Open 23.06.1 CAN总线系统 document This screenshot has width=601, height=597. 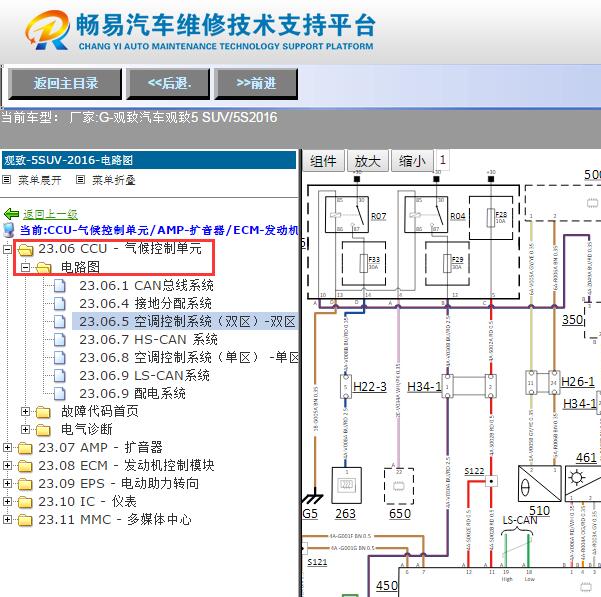146,285
